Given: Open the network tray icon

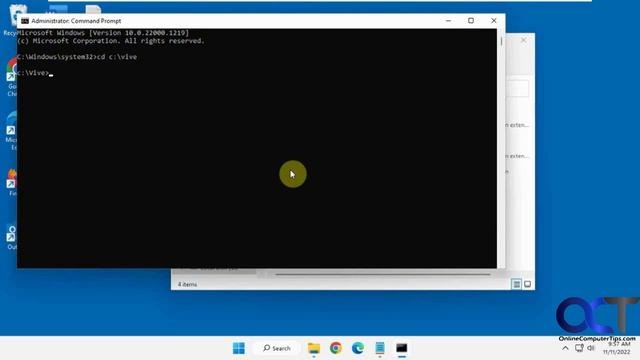Looking at the screenshot, I should click(x=579, y=348).
